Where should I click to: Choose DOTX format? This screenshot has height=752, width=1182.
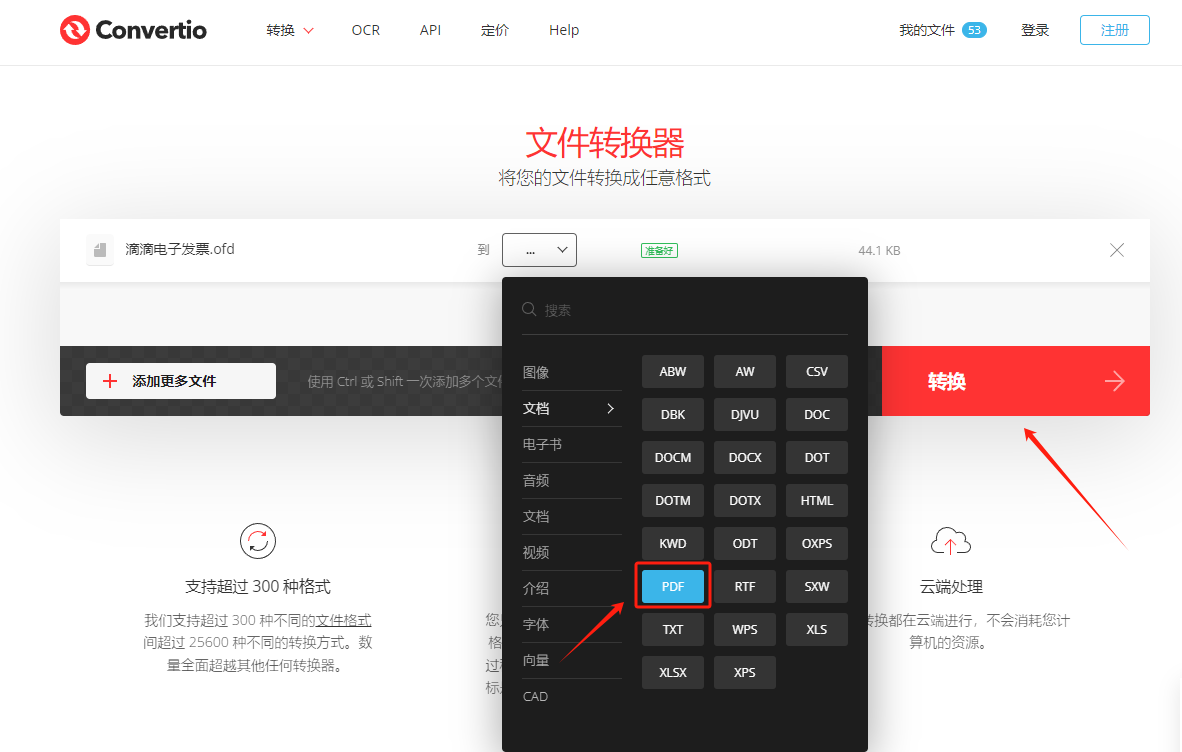(745, 500)
